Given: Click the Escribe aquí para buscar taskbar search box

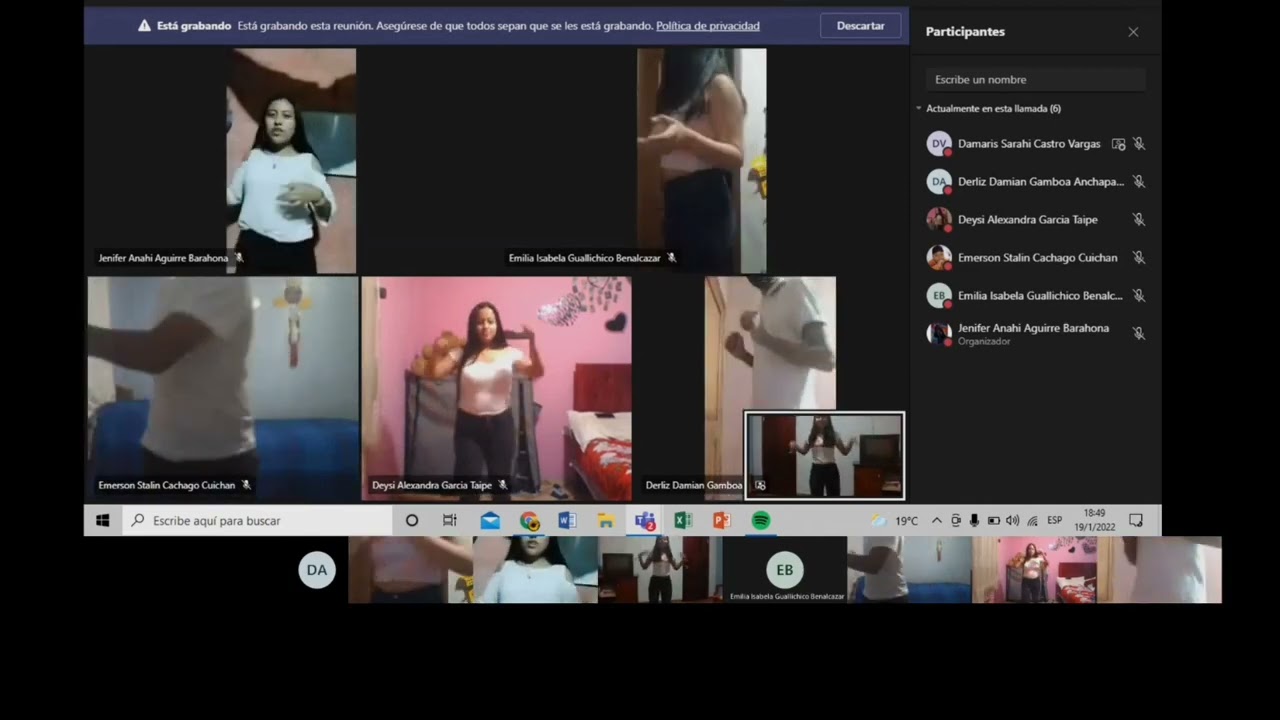Looking at the screenshot, I should click(257, 521).
